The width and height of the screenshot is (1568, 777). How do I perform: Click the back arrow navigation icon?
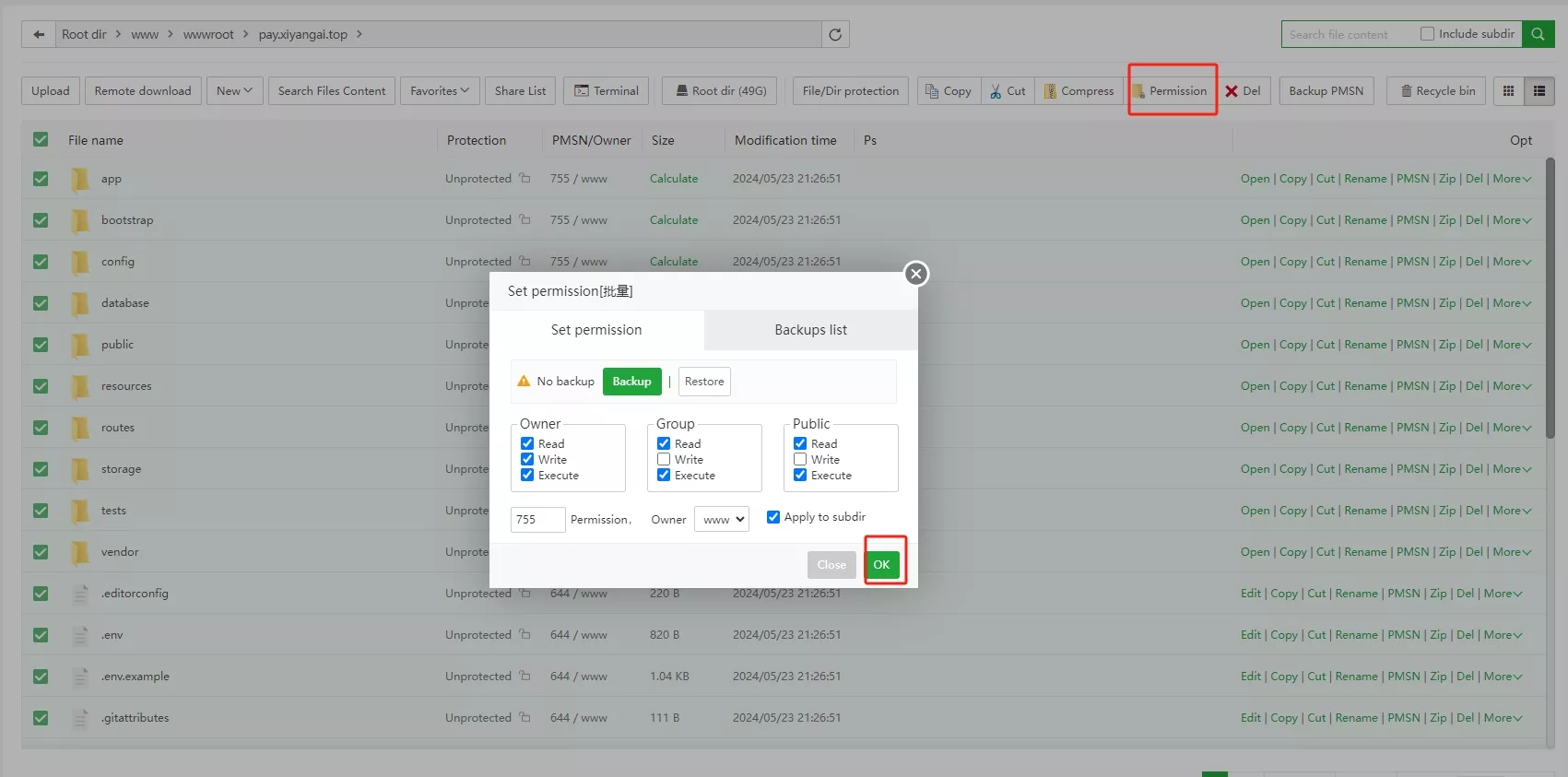pos(38,34)
